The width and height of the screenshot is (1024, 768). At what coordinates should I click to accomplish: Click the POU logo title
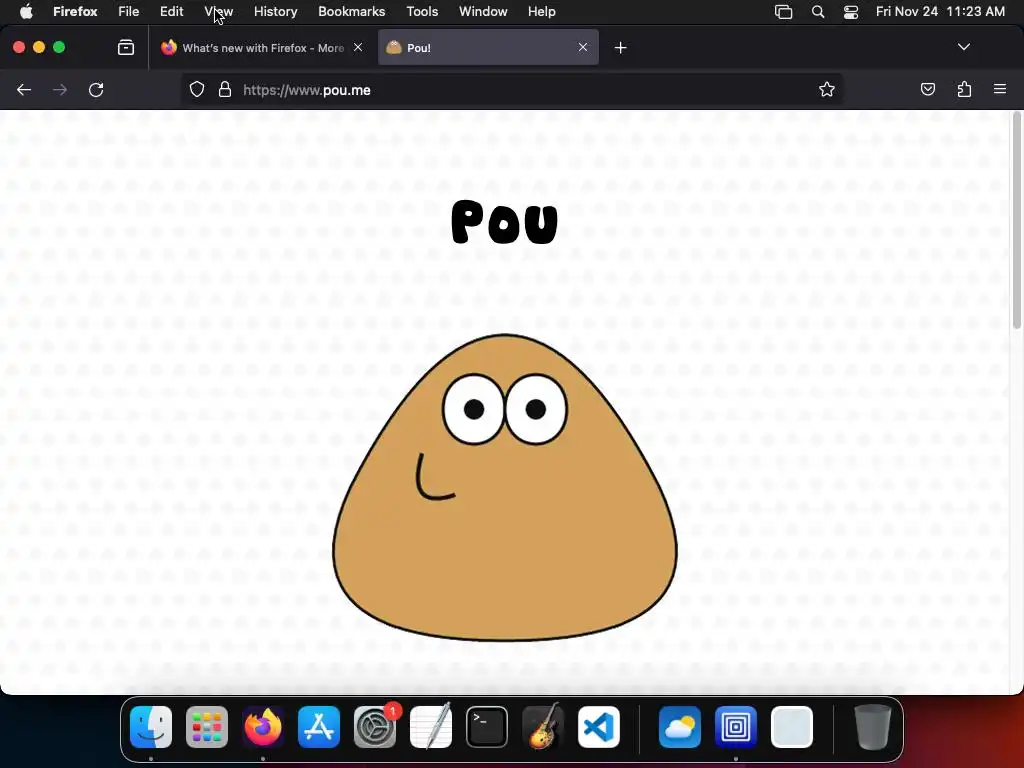(x=505, y=222)
